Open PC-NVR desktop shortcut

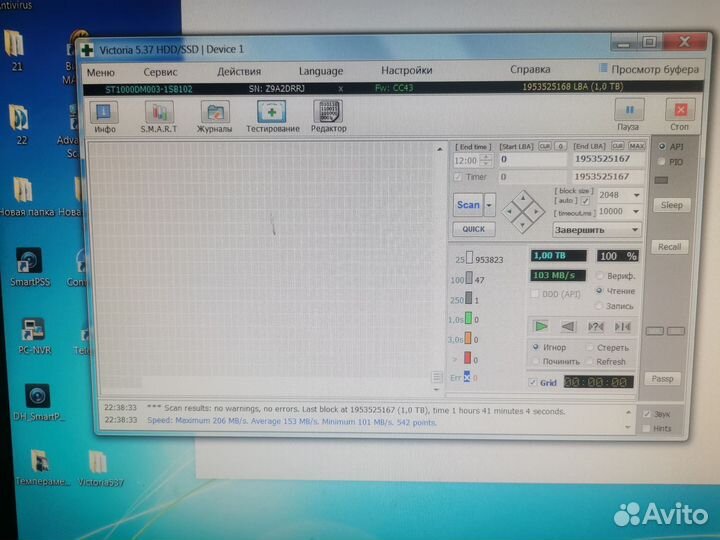(x=34, y=336)
